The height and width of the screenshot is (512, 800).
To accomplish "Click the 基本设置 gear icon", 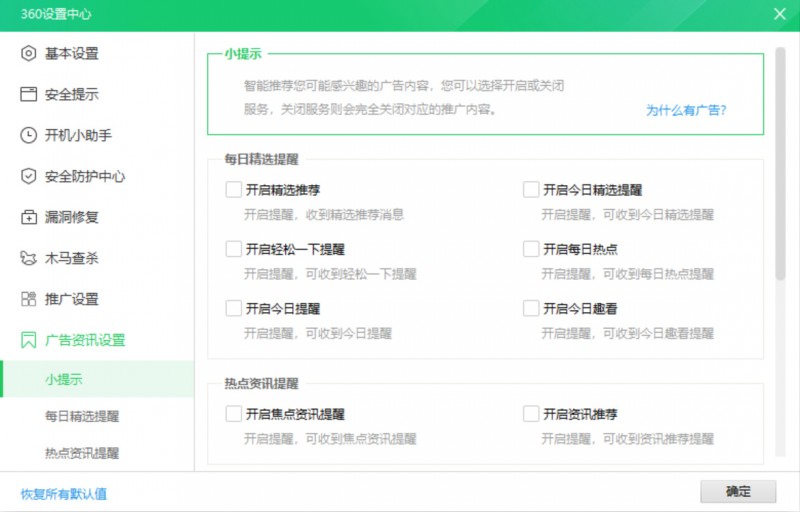I will coord(29,53).
